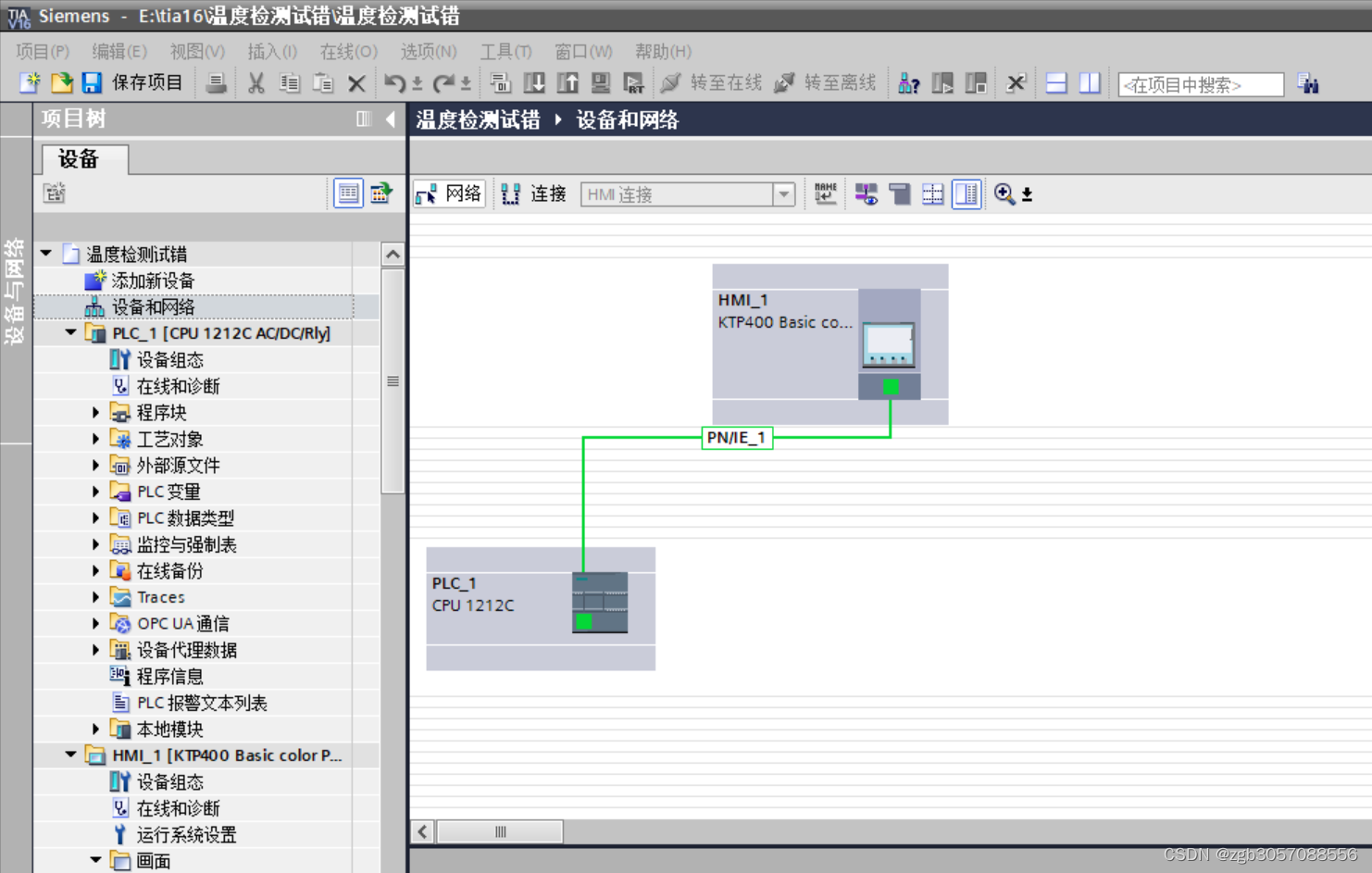Split editor space horizontally icon

click(1056, 83)
